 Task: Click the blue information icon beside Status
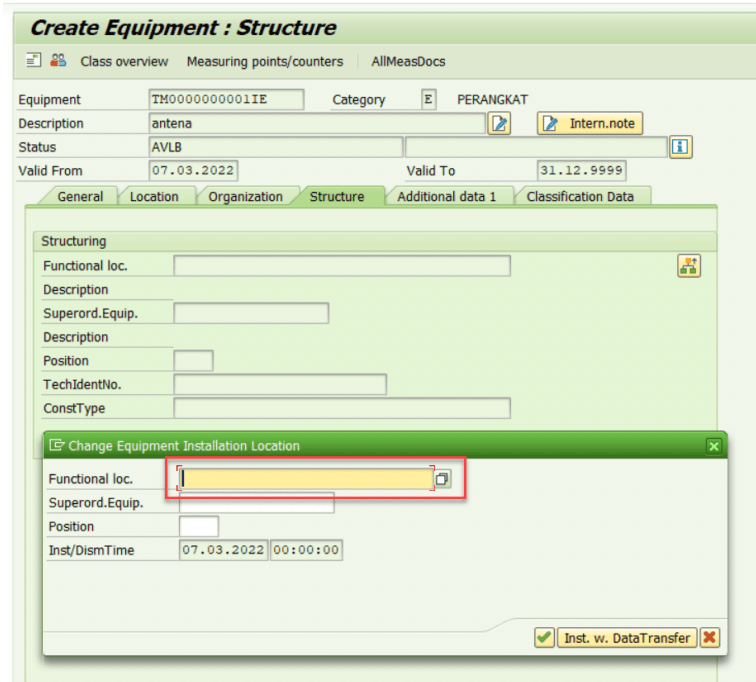pos(680,147)
